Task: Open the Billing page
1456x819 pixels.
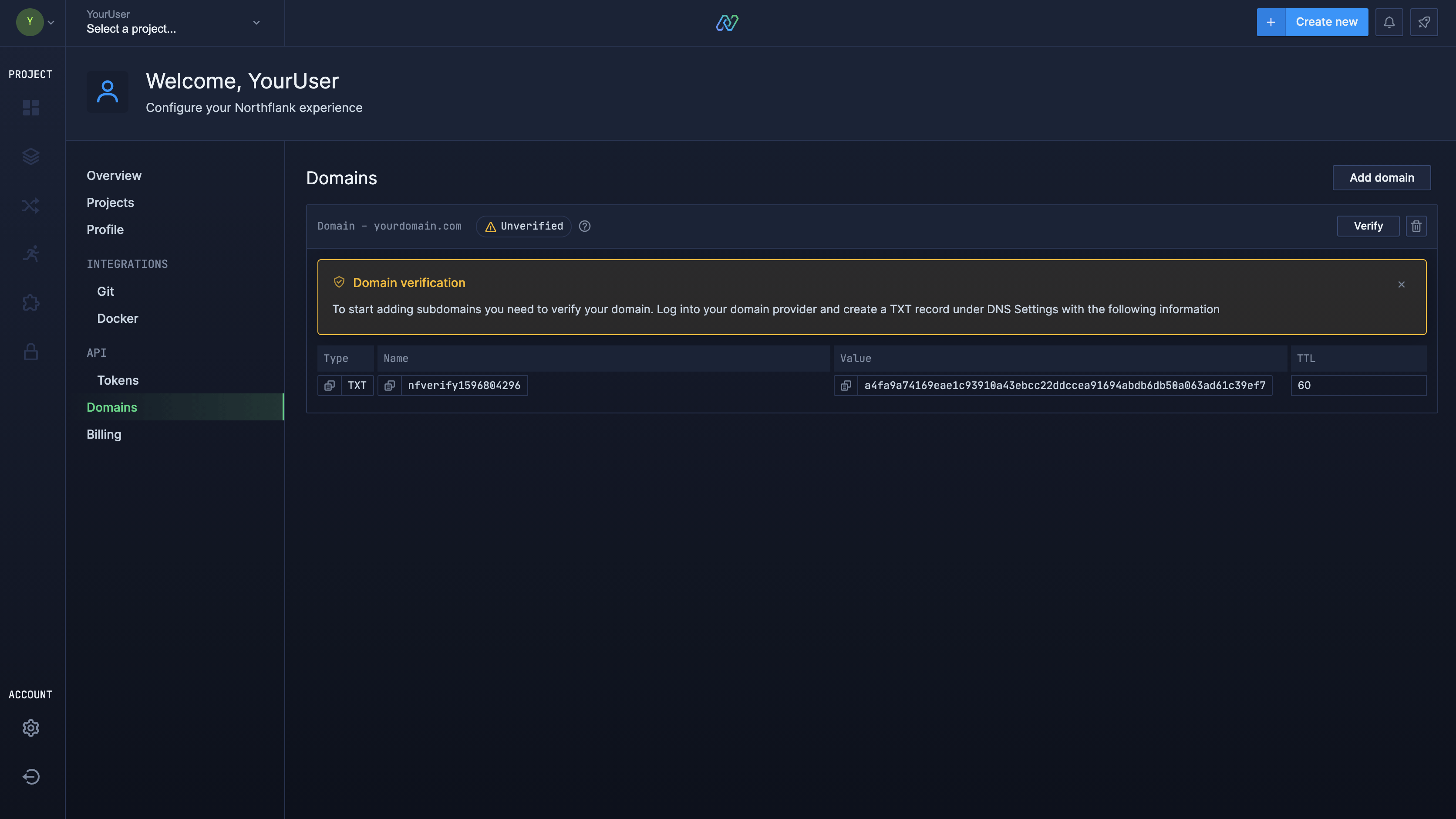Action: (x=104, y=434)
